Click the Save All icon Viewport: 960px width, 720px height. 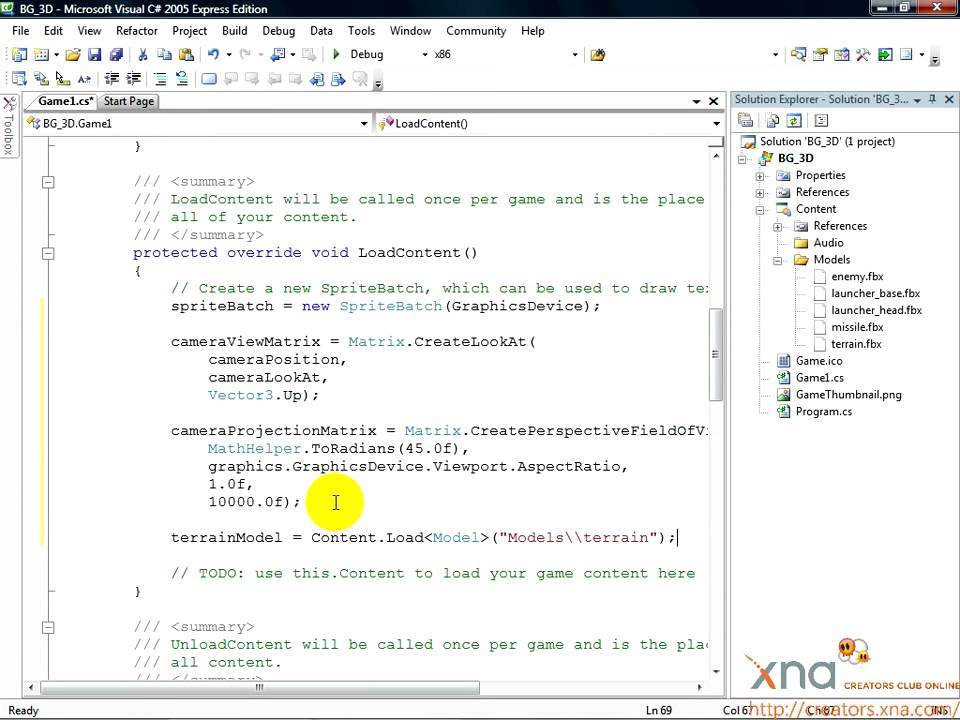point(116,54)
